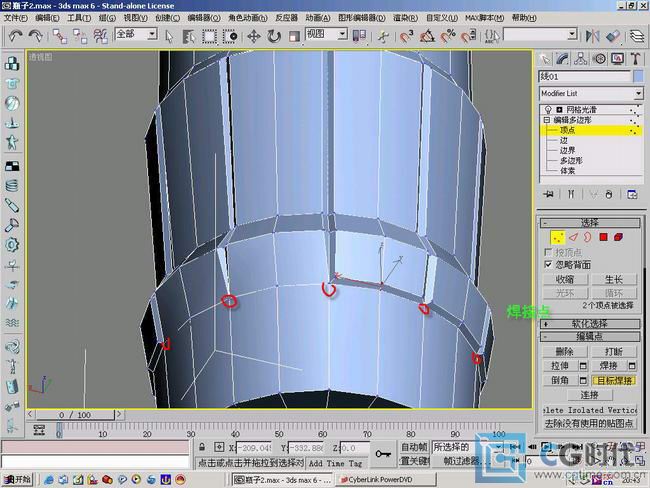
Task: Click the time slider 0 / 100 handle
Action: coord(75,415)
